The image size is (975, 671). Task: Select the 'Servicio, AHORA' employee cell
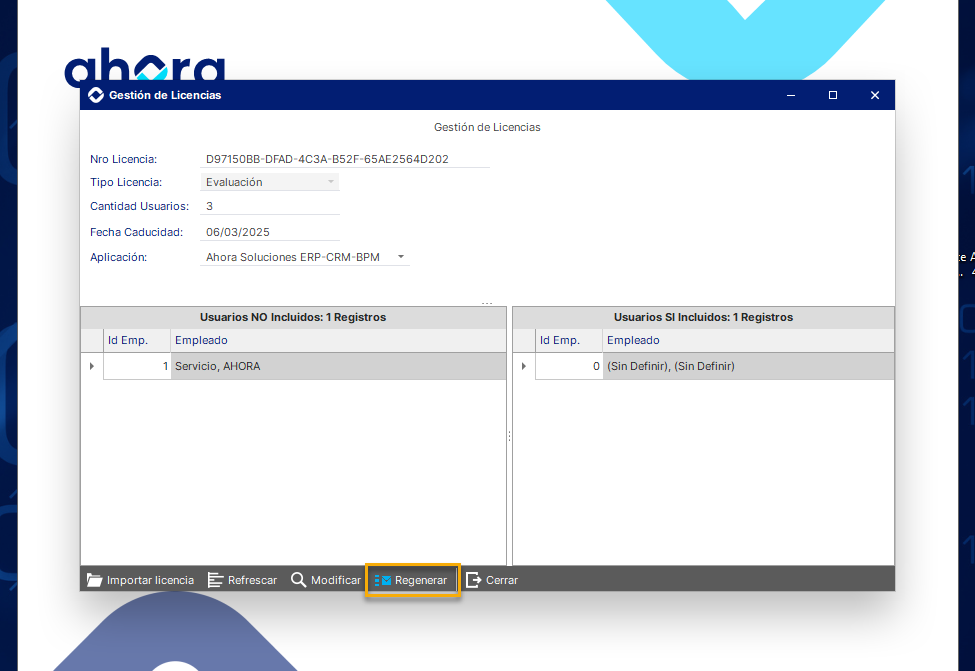[x=338, y=366]
